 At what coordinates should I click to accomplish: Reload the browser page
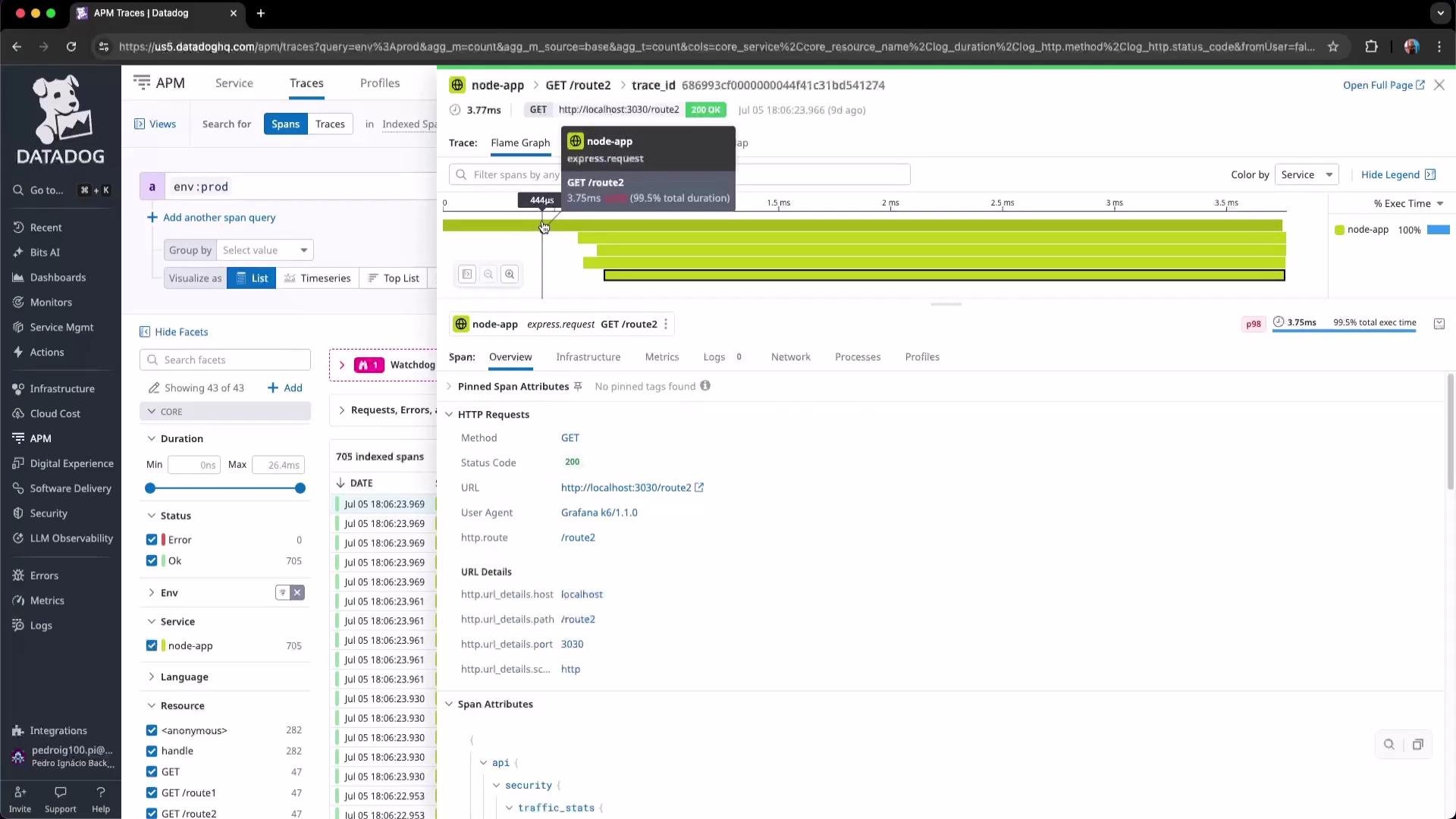pyautogui.click(x=71, y=46)
